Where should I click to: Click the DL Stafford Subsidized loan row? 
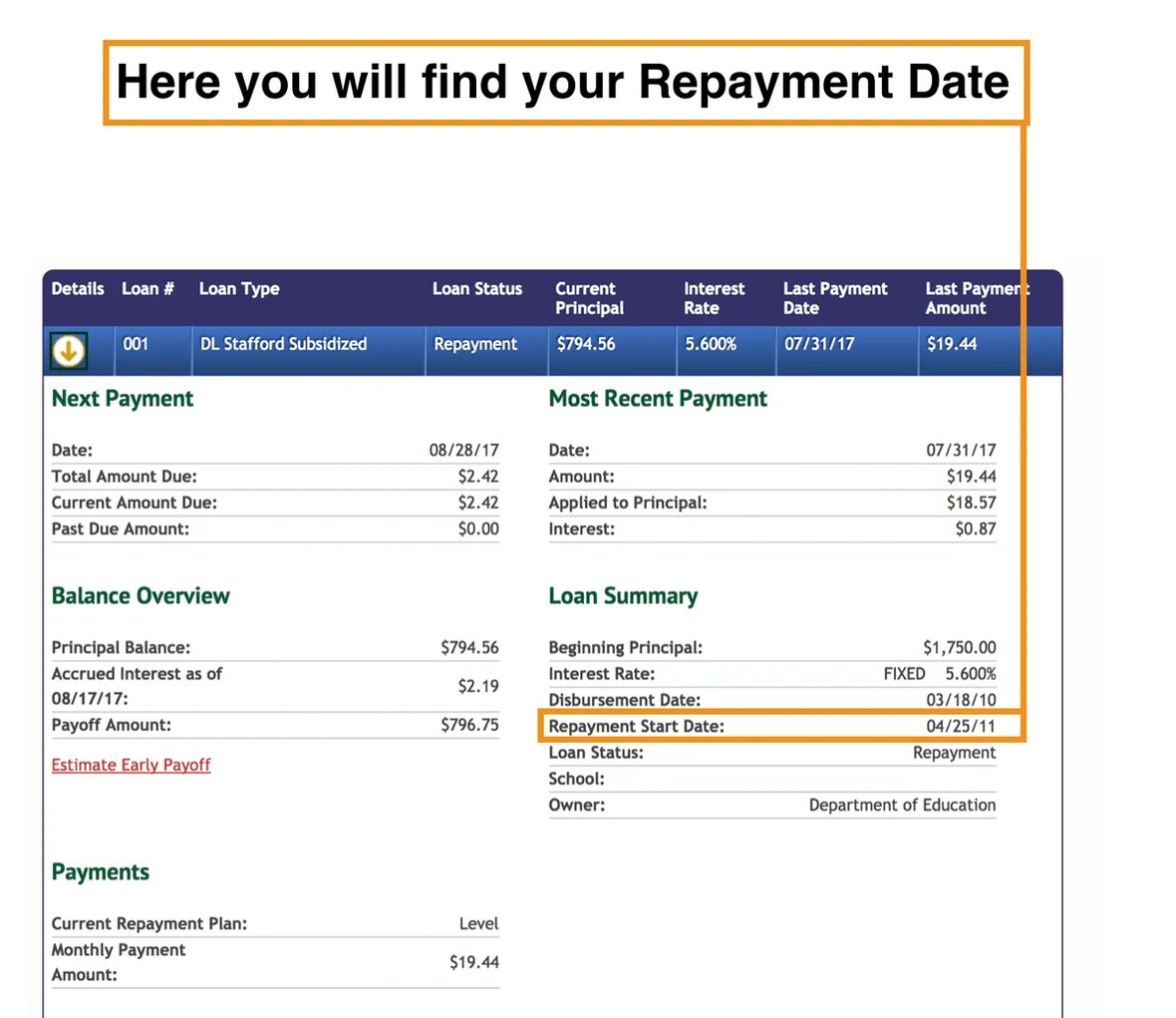[x=283, y=344]
